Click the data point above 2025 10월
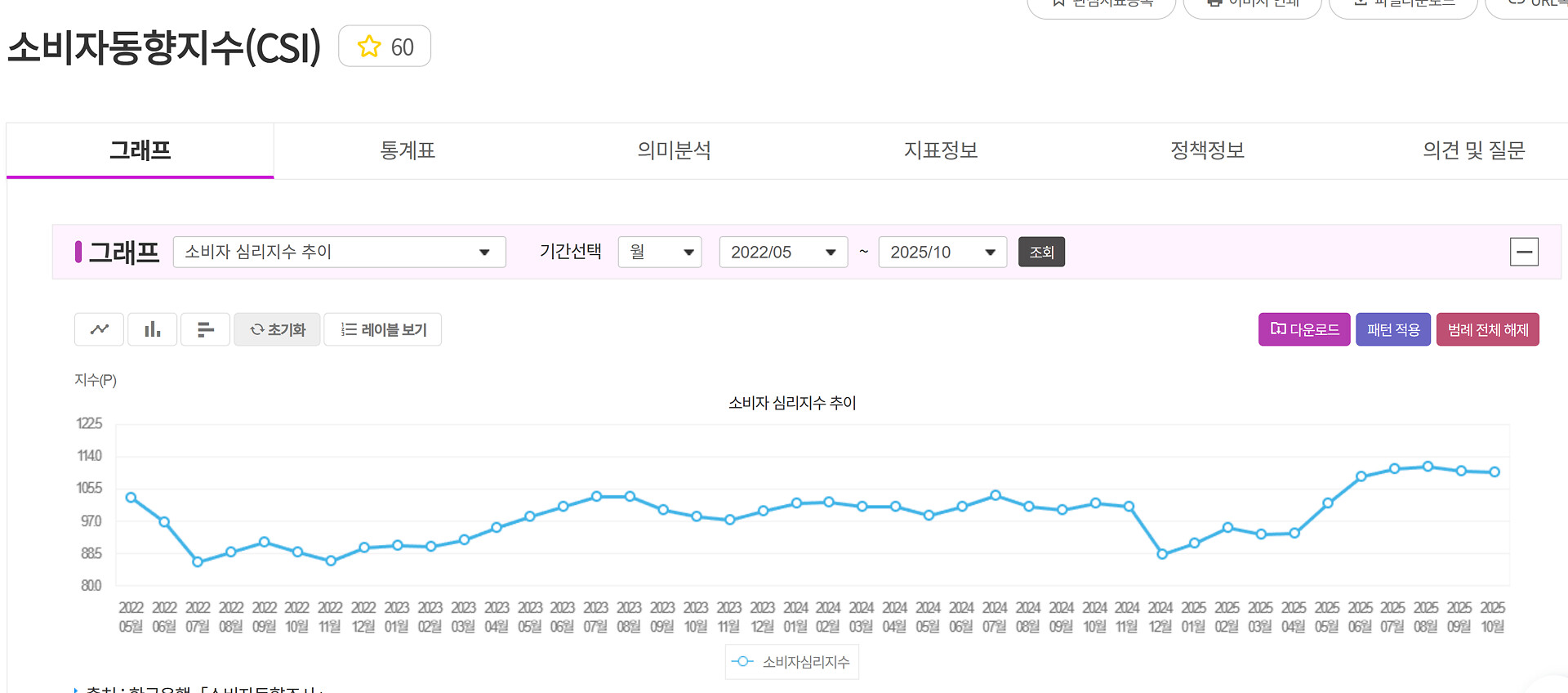Screen dimensions: 1568x693 [1494, 472]
